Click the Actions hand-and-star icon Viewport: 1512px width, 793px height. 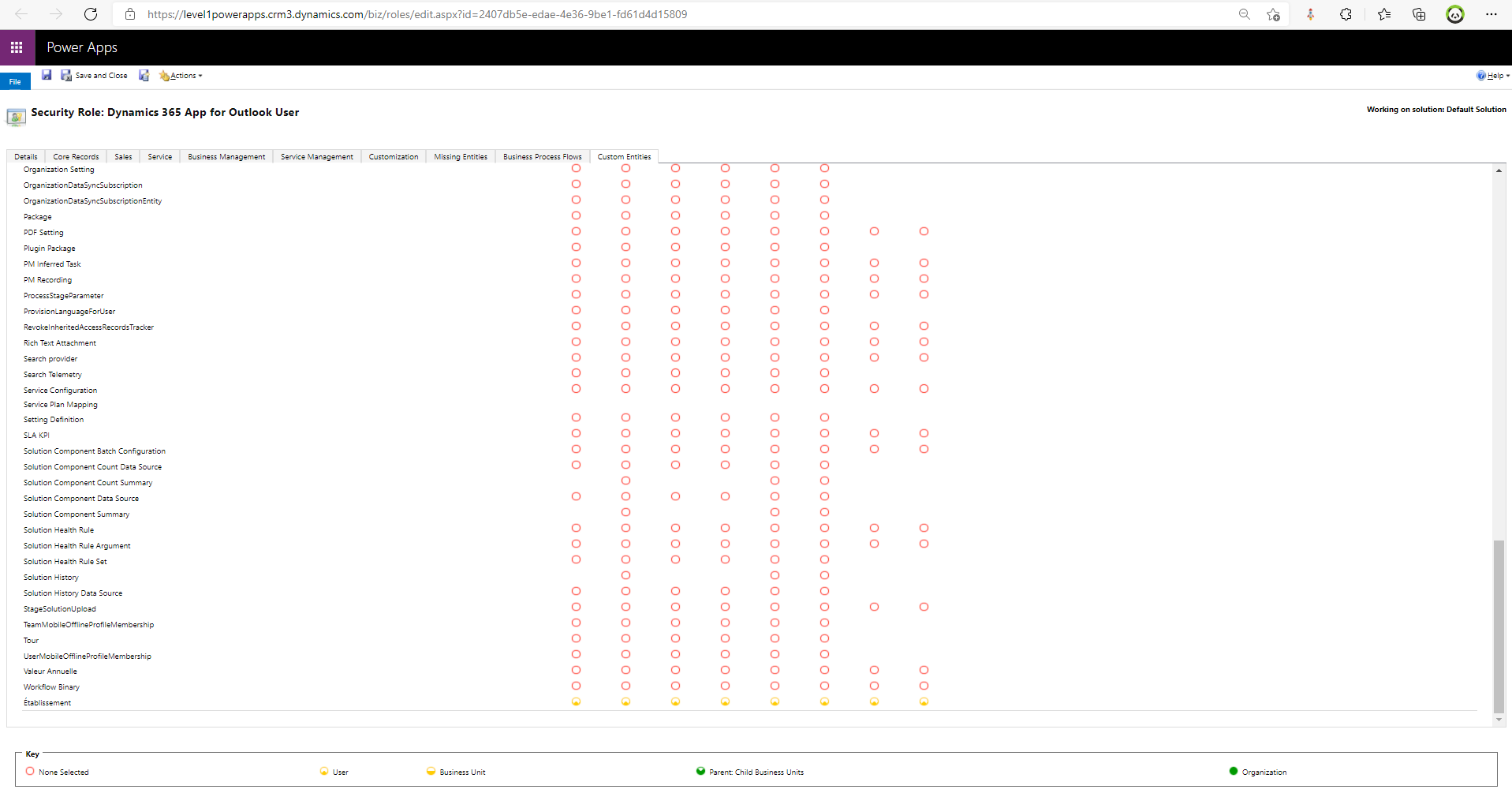tap(164, 76)
